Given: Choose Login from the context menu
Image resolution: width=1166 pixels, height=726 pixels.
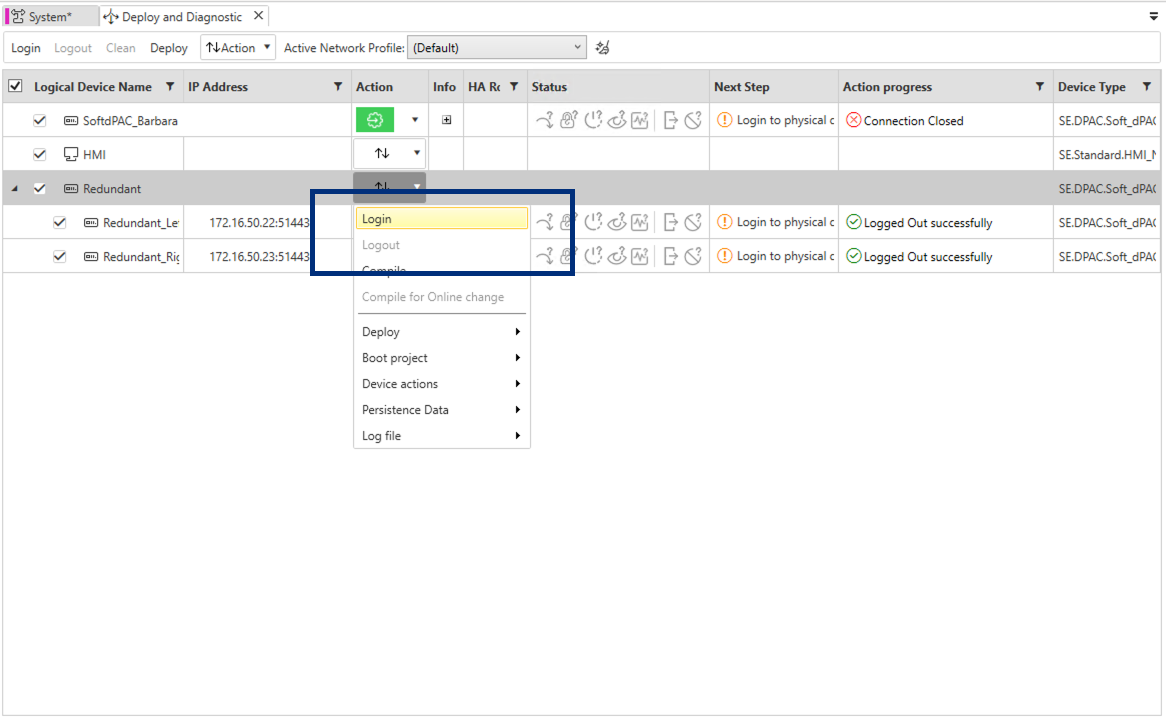Looking at the screenshot, I should tap(442, 219).
